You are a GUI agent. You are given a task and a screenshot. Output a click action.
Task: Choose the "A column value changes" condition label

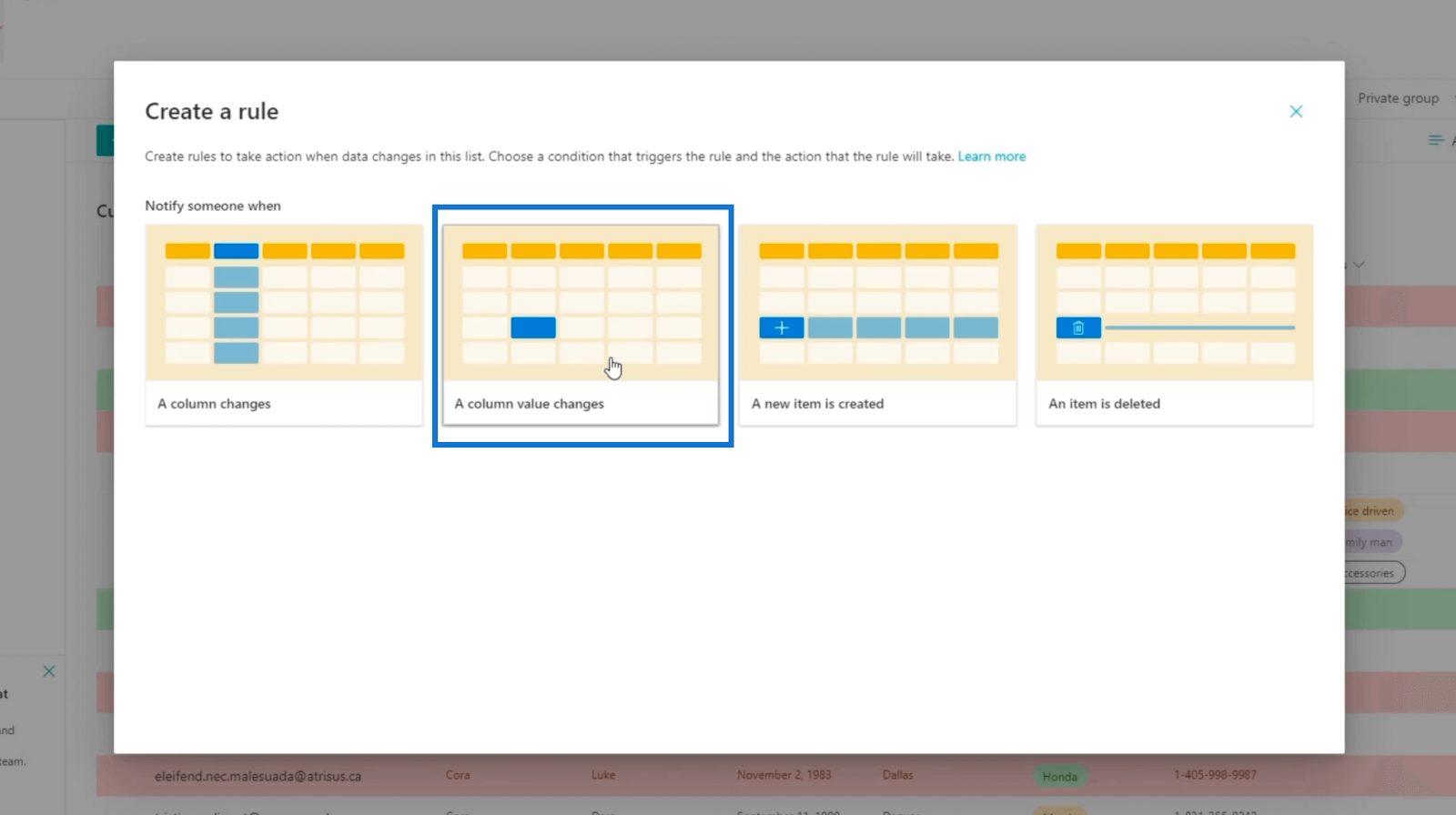tap(529, 404)
